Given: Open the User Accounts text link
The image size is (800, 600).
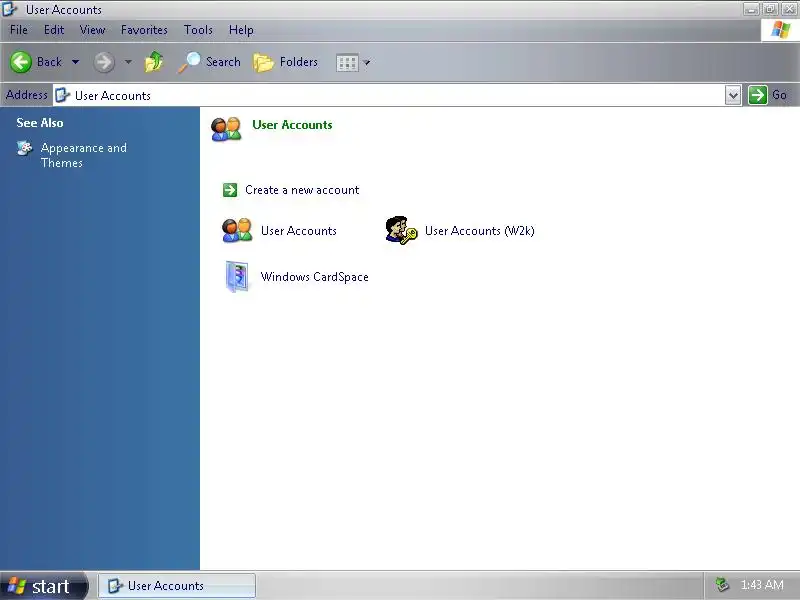Looking at the screenshot, I should click(298, 231).
